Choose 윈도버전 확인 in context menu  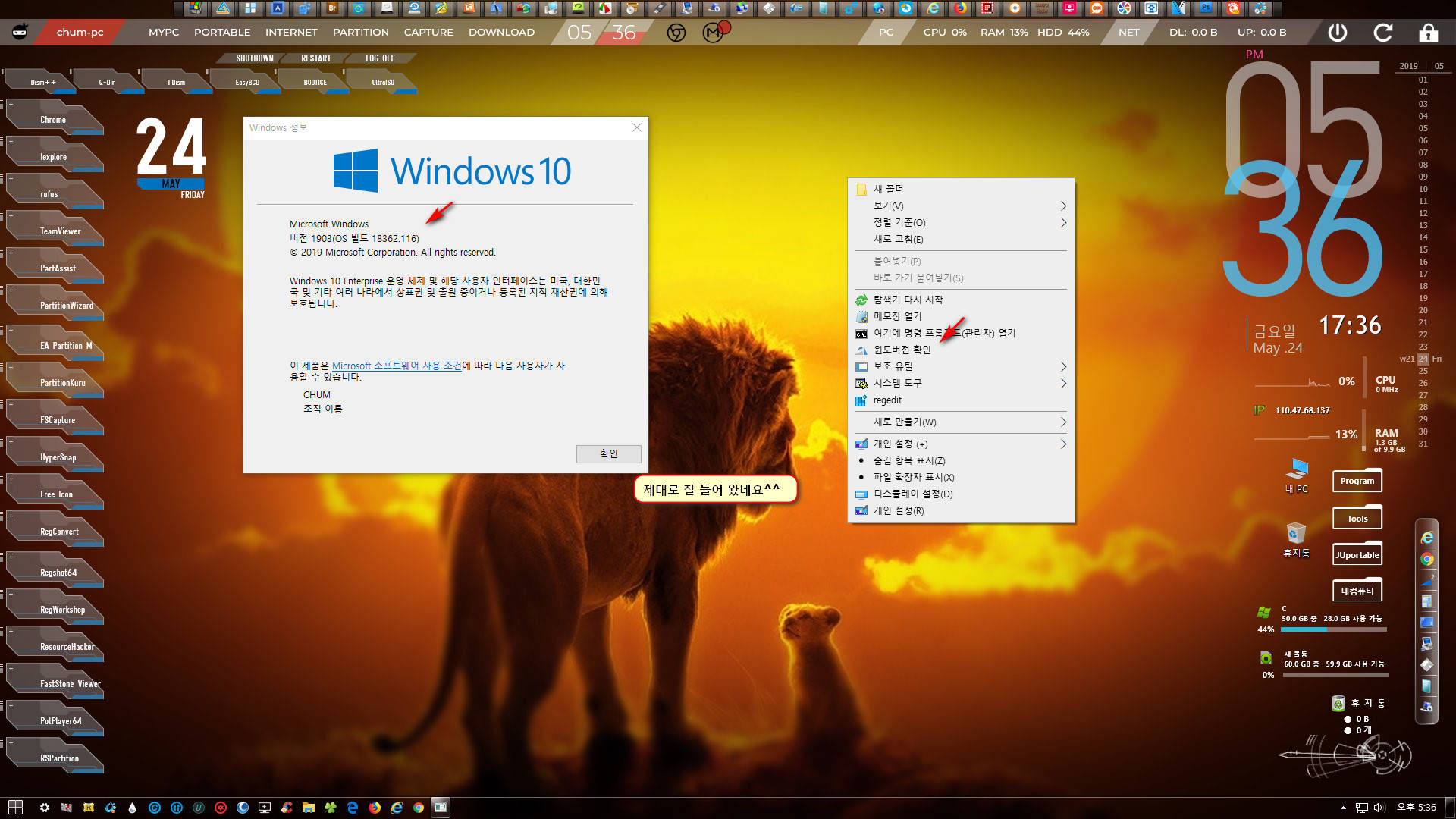[961, 350]
